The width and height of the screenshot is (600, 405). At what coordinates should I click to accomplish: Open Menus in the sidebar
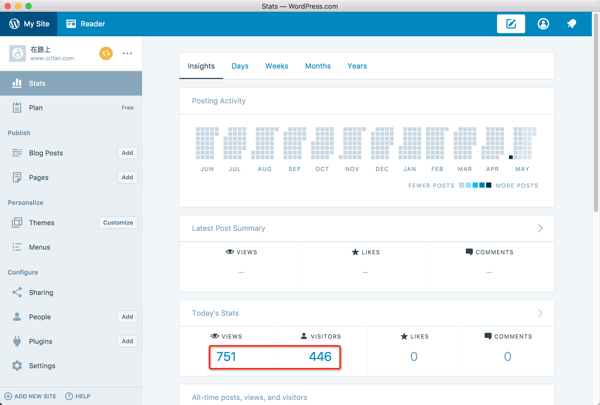(x=39, y=247)
